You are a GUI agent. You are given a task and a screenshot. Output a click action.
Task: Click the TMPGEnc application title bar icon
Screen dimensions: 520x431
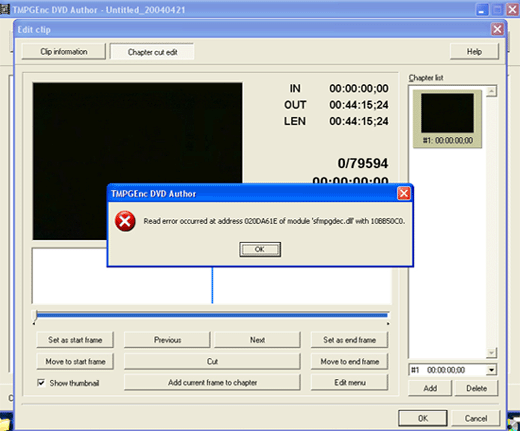pos(5,9)
